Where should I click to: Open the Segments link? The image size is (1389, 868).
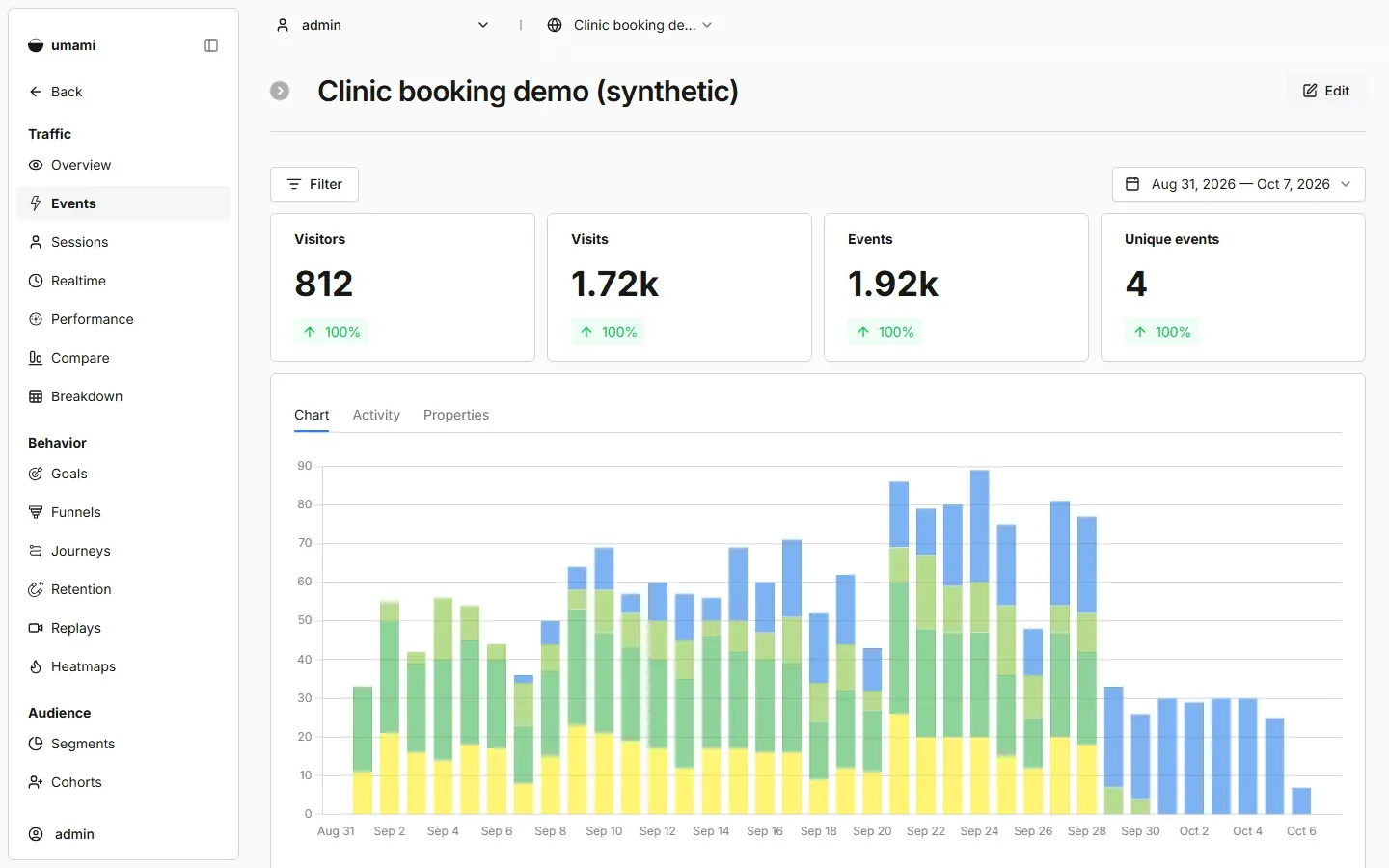pos(123,744)
